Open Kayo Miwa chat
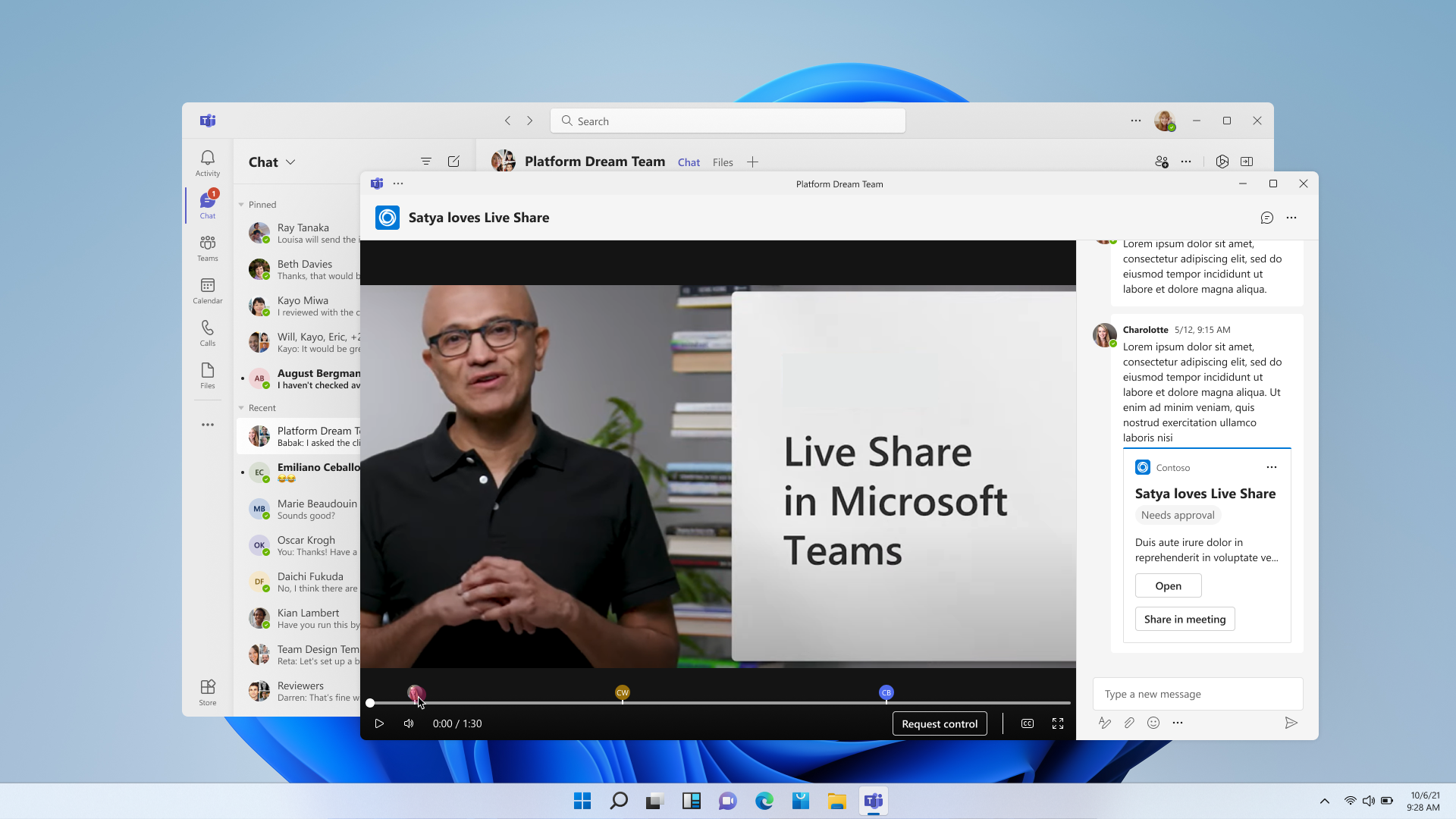 point(299,306)
